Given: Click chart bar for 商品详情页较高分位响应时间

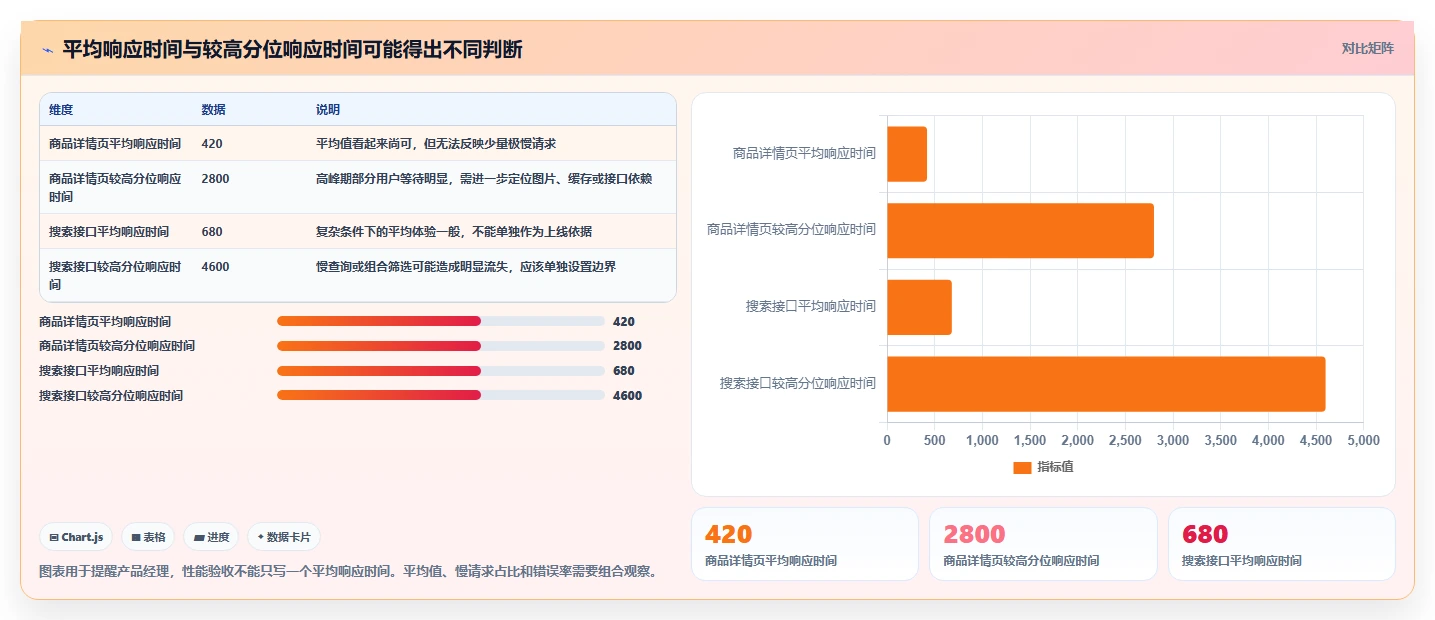Looking at the screenshot, I should (x=1020, y=230).
